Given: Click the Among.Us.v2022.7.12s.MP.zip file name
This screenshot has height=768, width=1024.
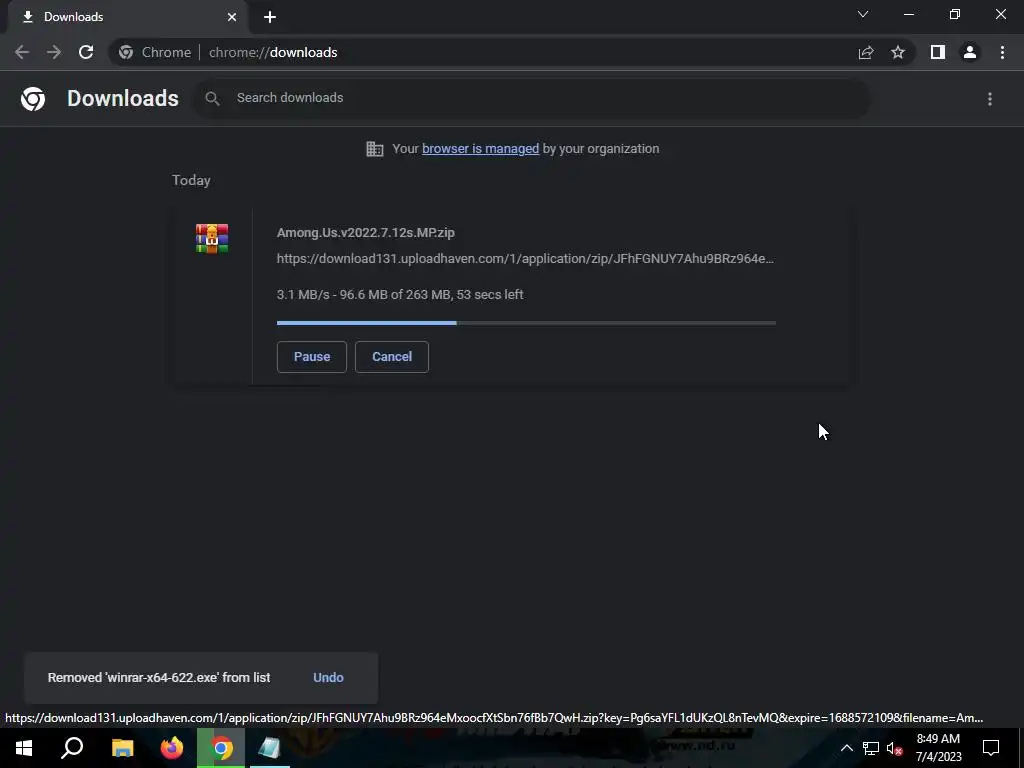Looking at the screenshot, I should [x=366, y=232].
